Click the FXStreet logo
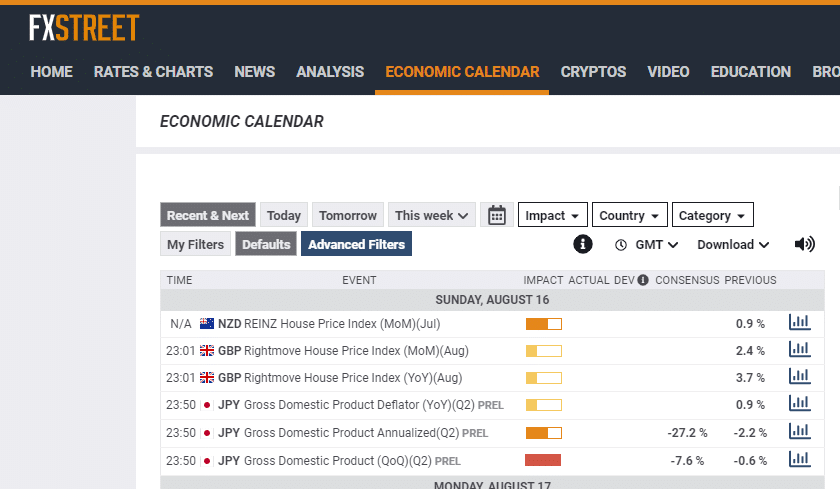840x489 pixels. click(x=84, y=28)
